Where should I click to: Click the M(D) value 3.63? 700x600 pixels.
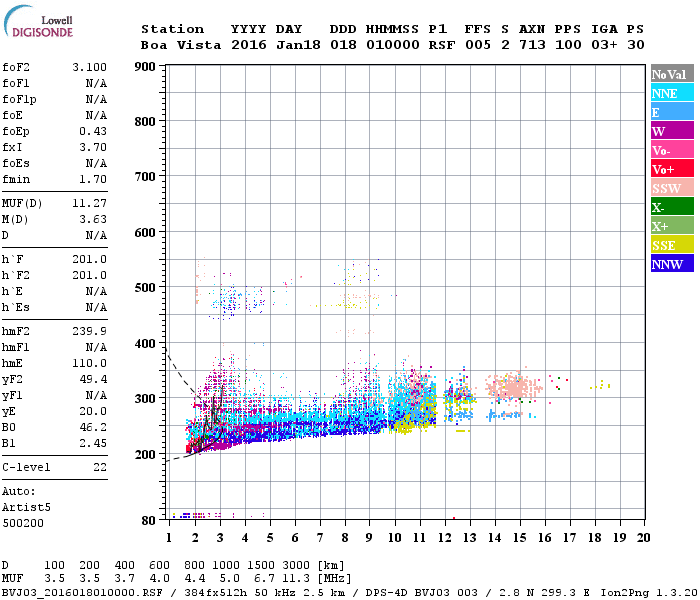(93, 220)
